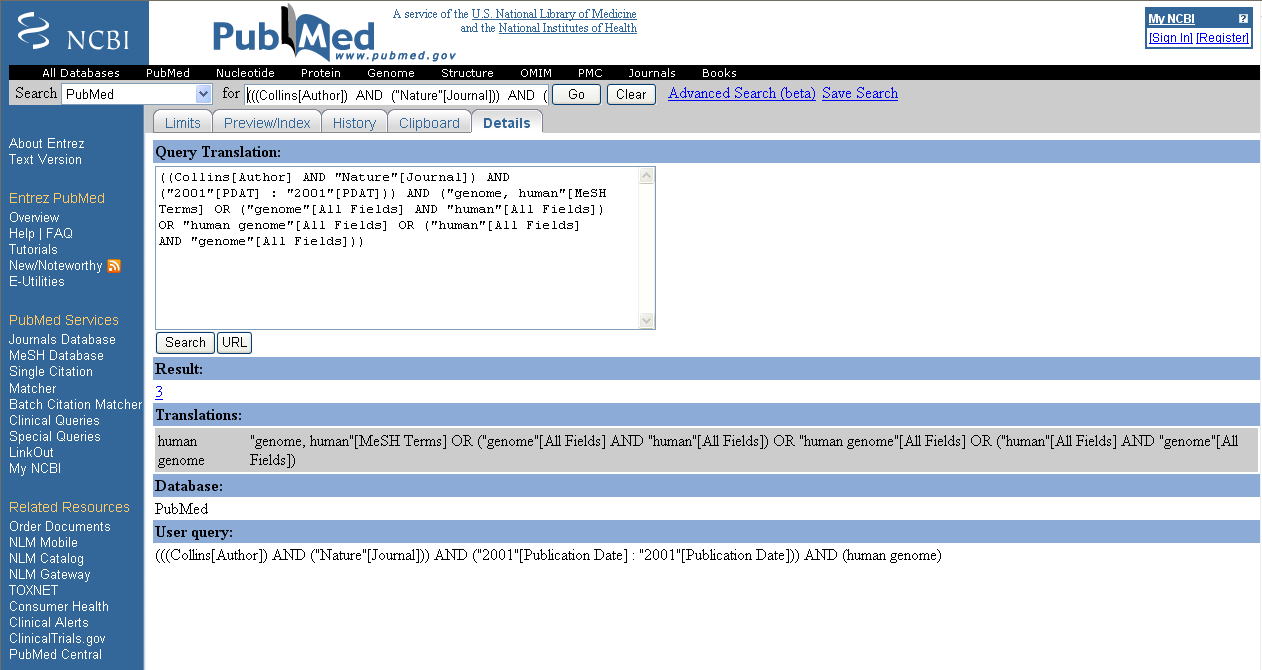Click the Help link in sidebar
The image size is (1262, 670).
22,234
